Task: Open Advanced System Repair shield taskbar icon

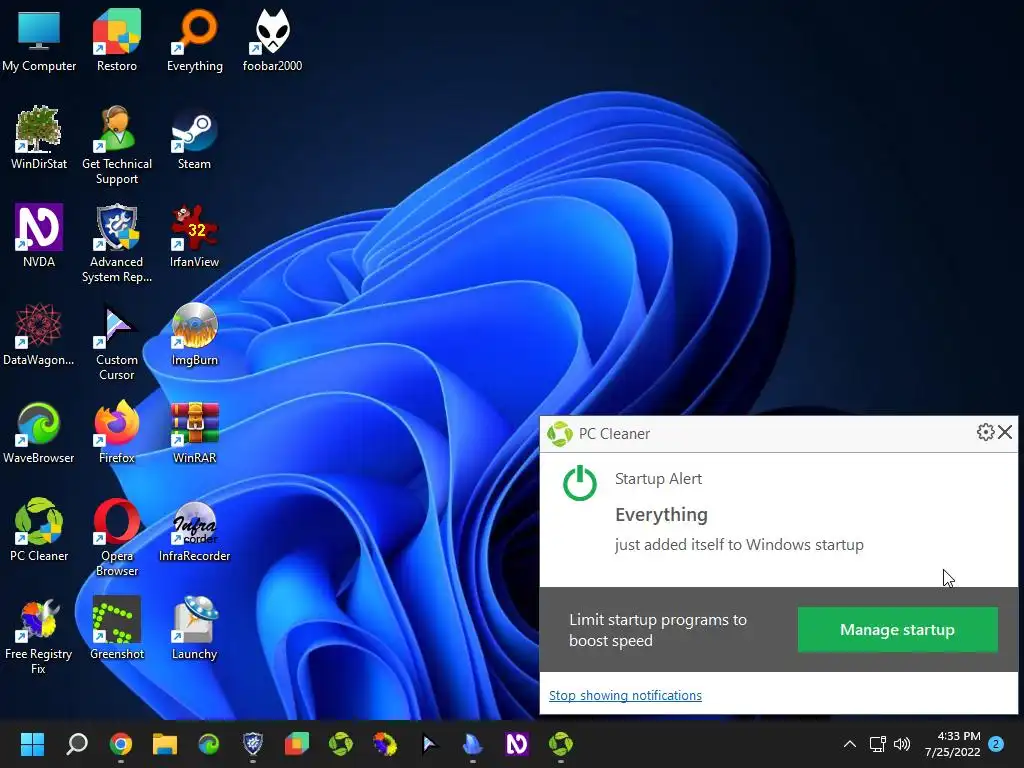Action: (x=253, y=744)
